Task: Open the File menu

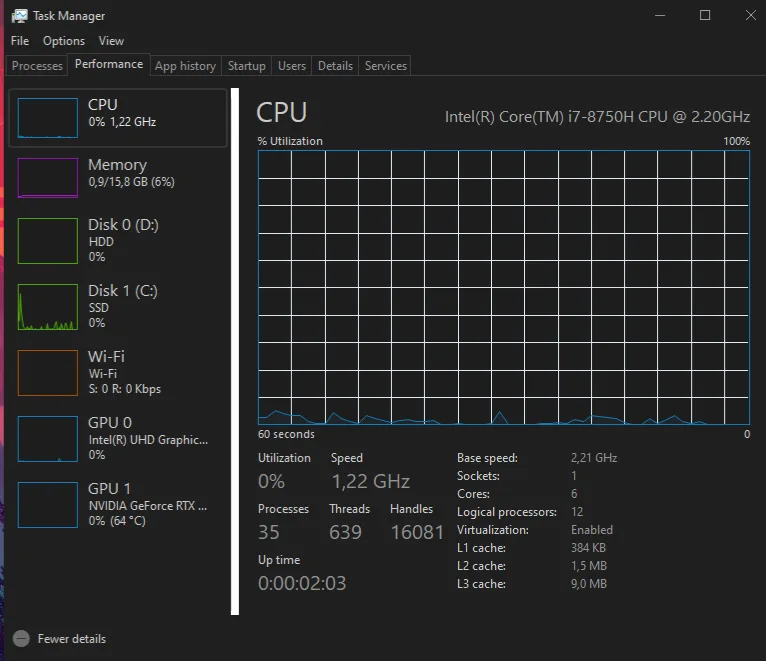Action: point(20,41)
